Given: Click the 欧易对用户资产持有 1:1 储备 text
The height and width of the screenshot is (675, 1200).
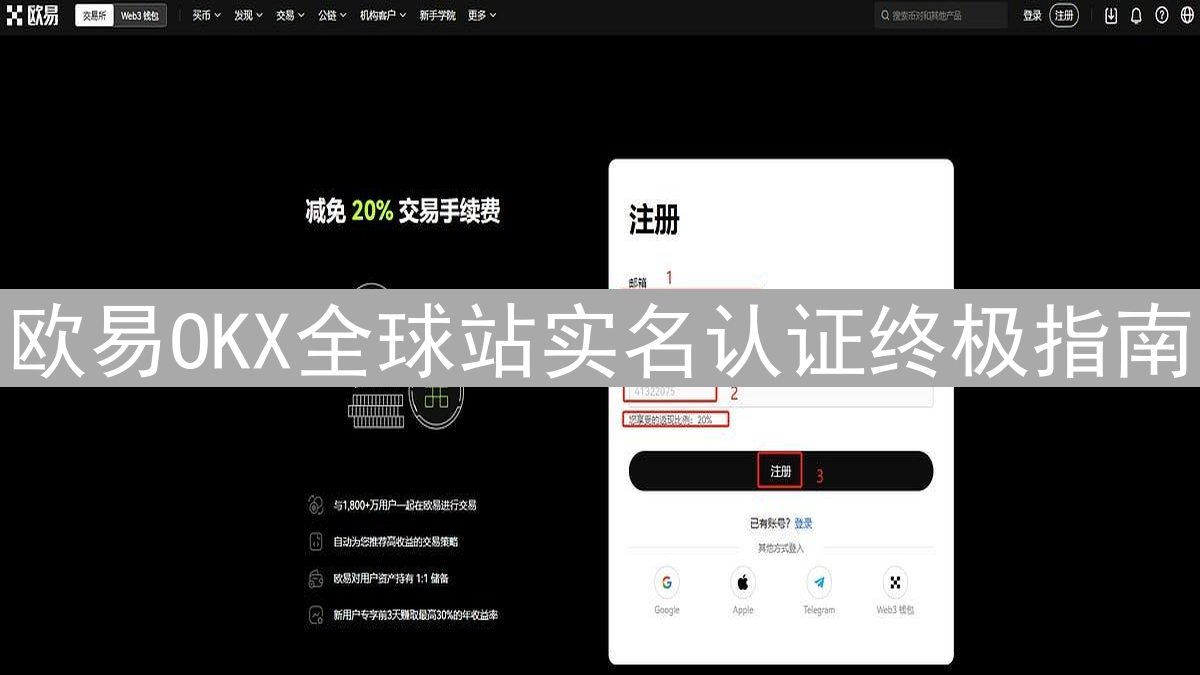Looking at the screenshot, I should tap(391, 578).
